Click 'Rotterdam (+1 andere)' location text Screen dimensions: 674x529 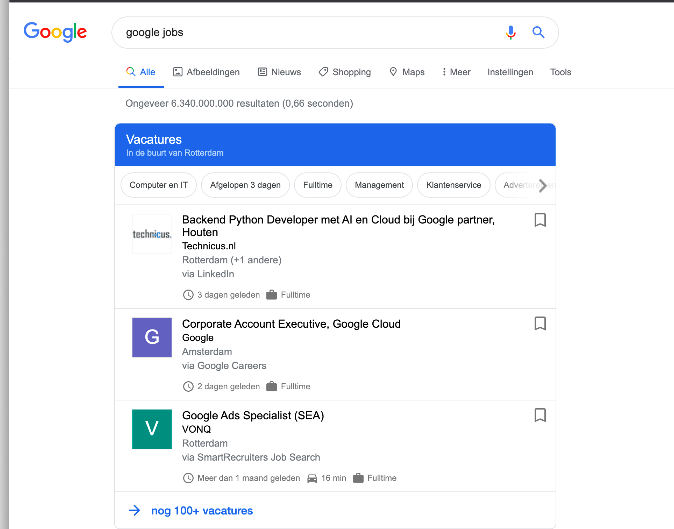pyautogui.click(x=232, y=260)
